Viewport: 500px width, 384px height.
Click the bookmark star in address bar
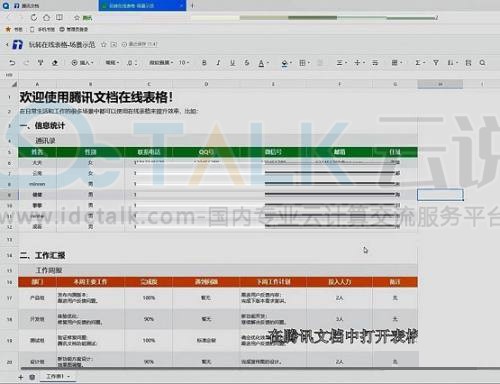click(x=77, y=18)
